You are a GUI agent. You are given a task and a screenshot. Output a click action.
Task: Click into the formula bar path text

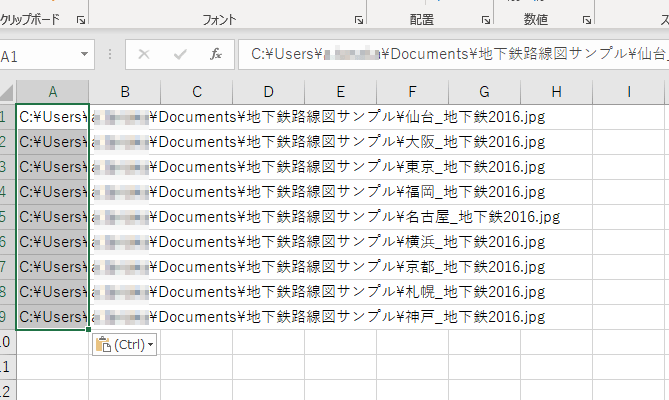point(450,56)
